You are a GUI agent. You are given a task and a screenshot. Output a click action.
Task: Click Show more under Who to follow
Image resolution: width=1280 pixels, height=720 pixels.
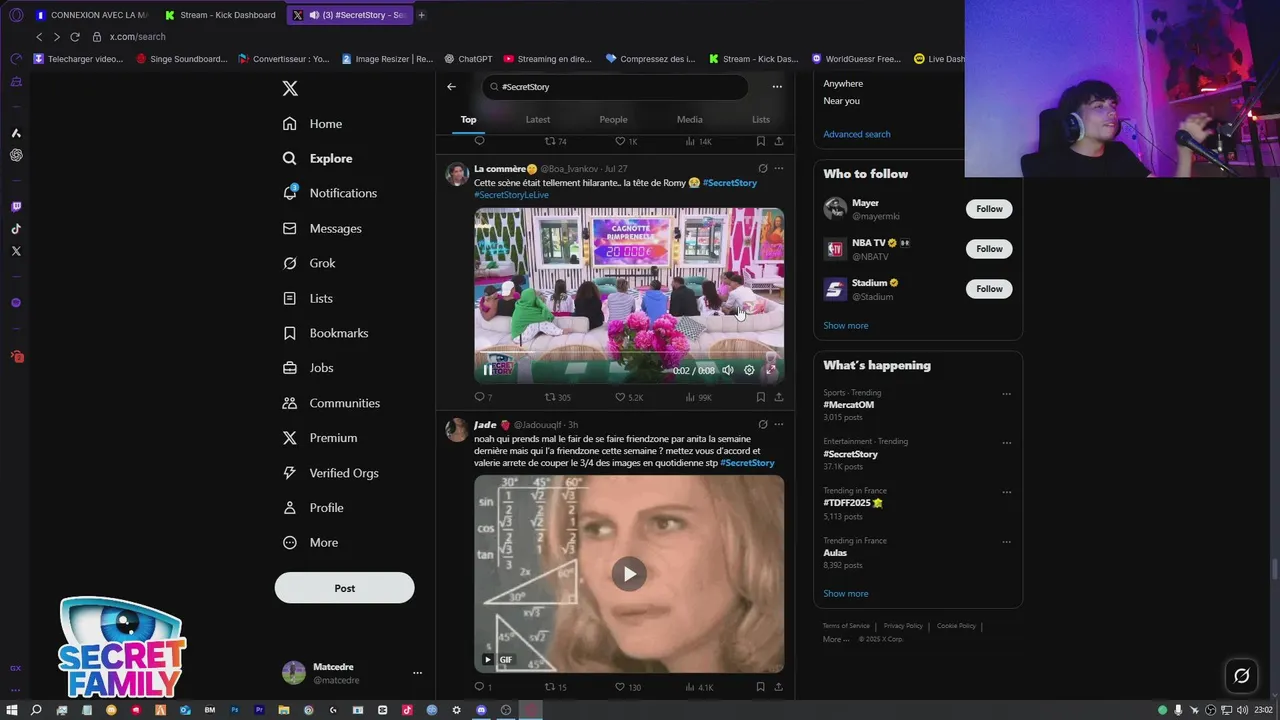[846, 326]
